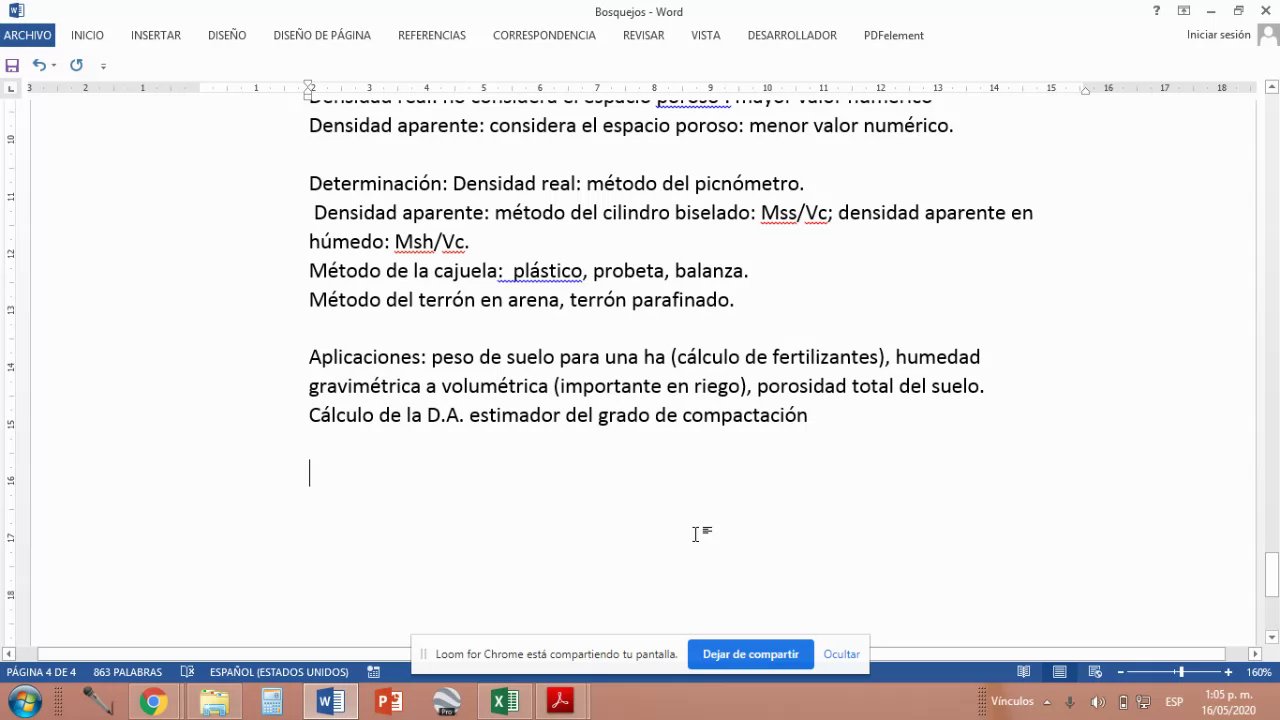Click the zoom slider handle
The width and height of the screenshot is (1280, 720).
[x=1181, y=672]
